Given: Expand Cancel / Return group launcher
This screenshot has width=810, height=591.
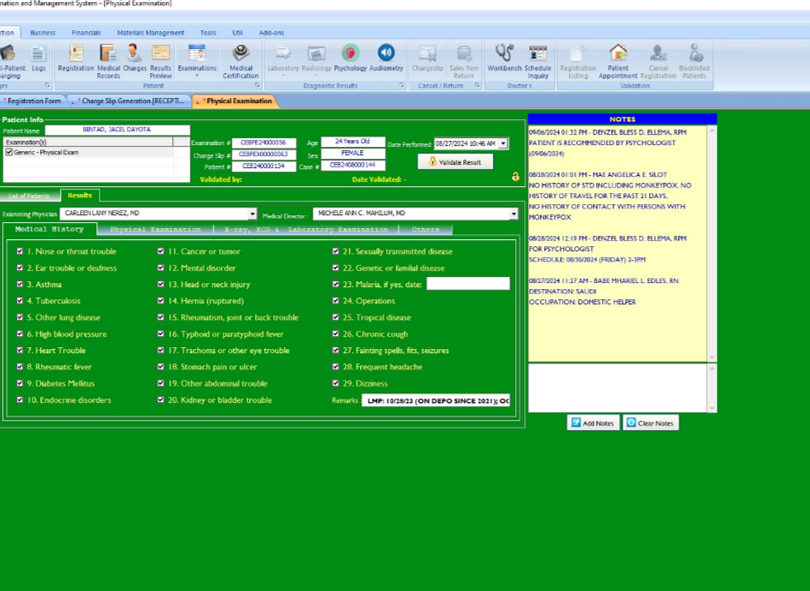Looking at the screenshot, I should [x=477, y=85].
